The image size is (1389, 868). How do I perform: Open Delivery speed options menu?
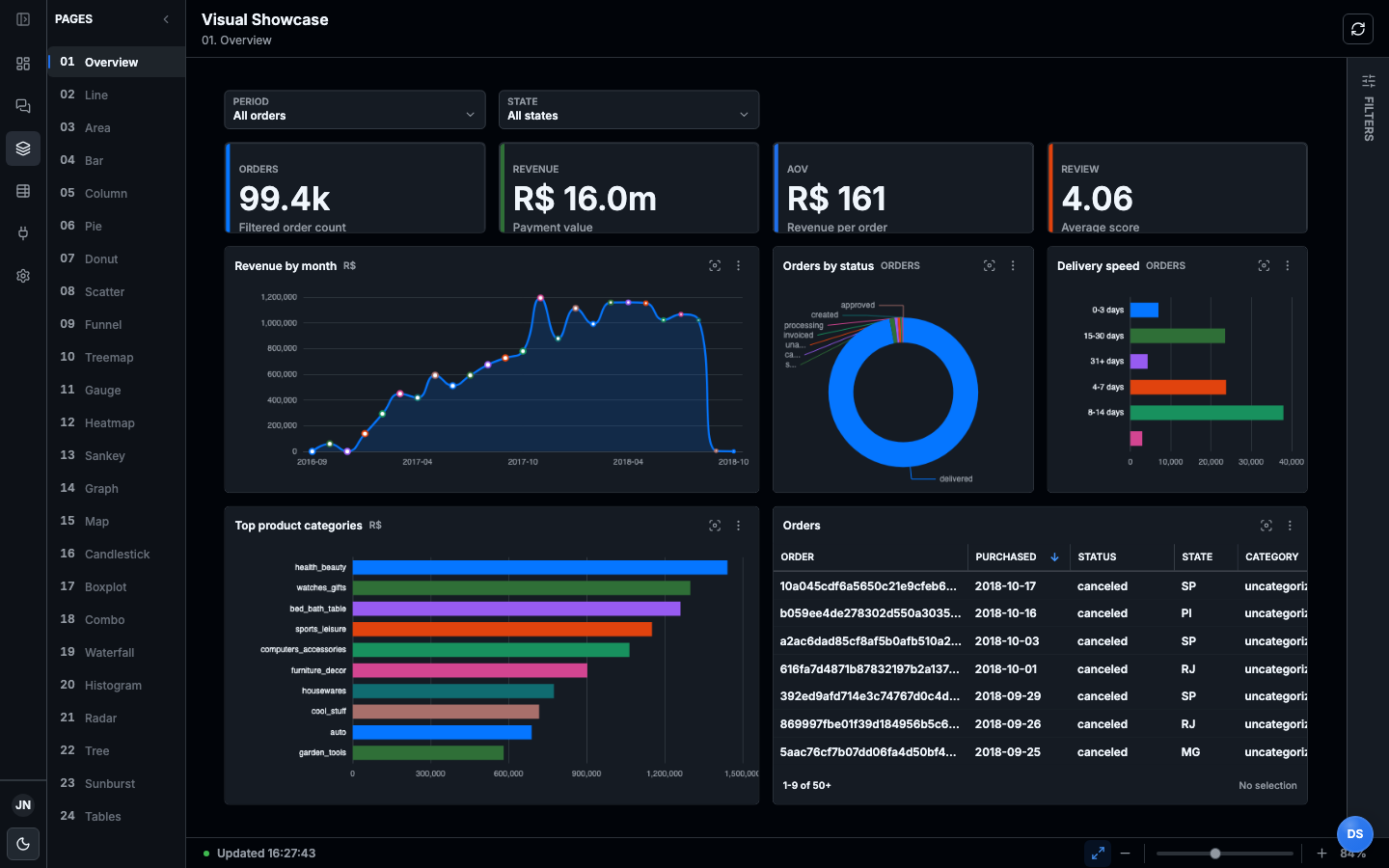(1288, 266)
